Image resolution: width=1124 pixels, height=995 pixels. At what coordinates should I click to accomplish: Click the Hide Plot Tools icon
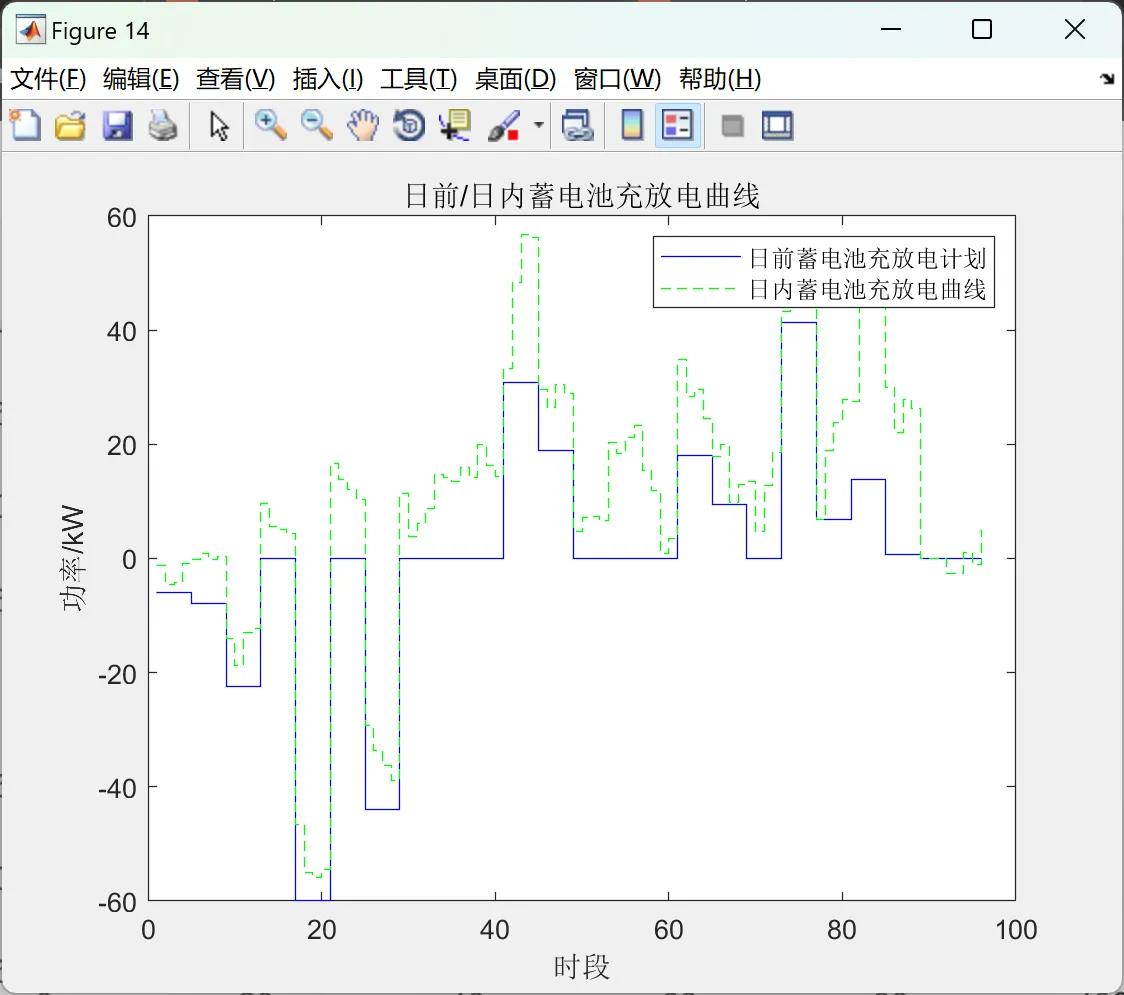pyautogui.click(x=732, y=126)
